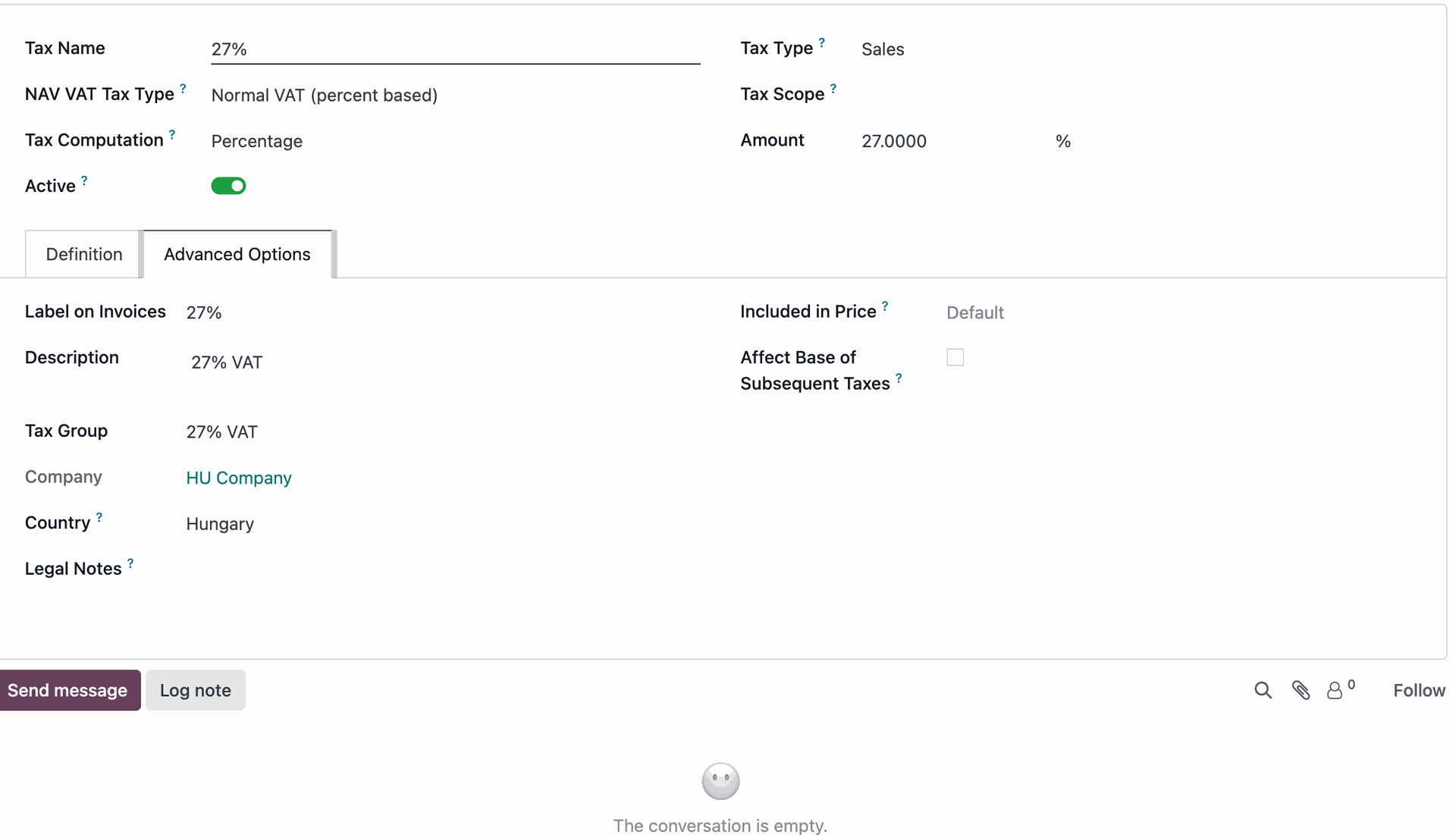Click help icon beside Included in Price
Screen dimensions: 1456x835
tap(885, 306)
